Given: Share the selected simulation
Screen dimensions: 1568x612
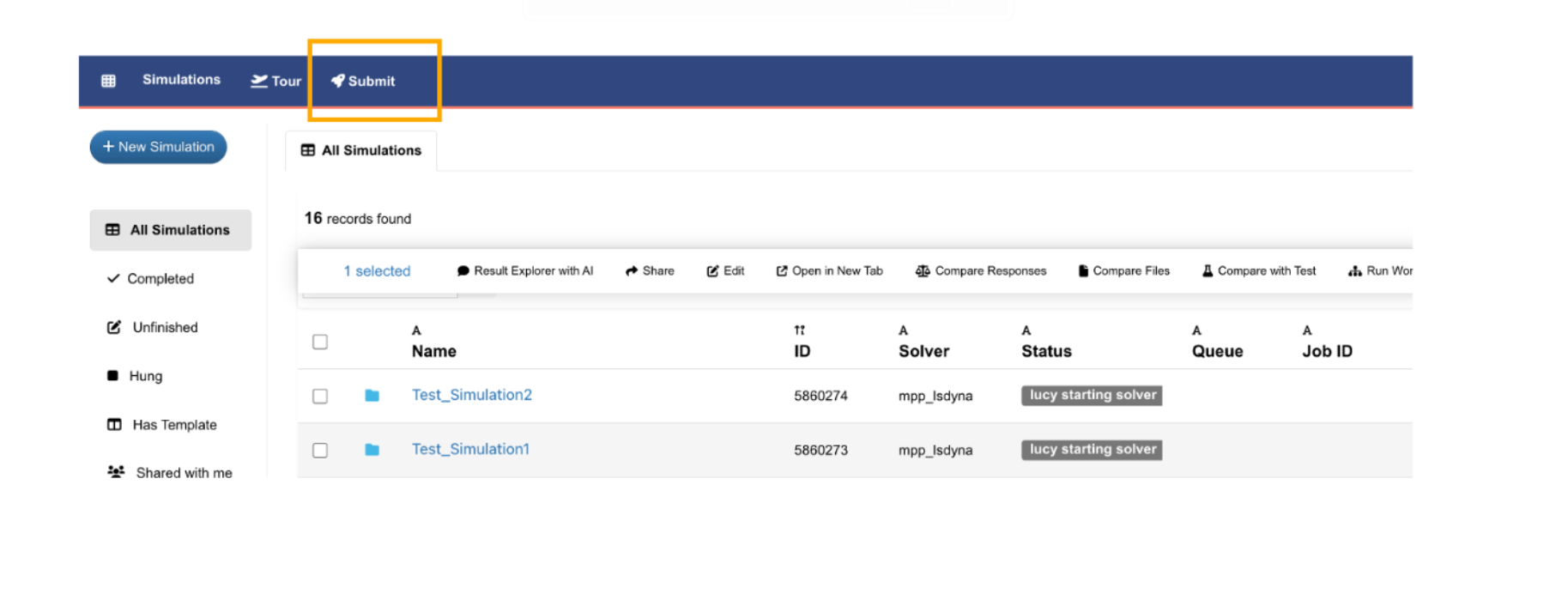Looking at the screenshot, I should 650,271.
